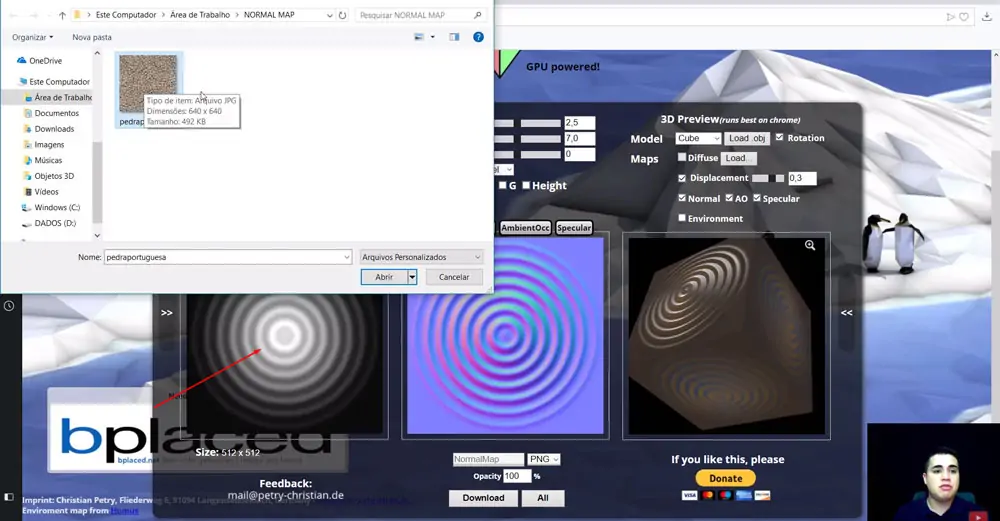Click the Cancelar button
This screenshot has height=521, width=1000.
tap(453, 277)
